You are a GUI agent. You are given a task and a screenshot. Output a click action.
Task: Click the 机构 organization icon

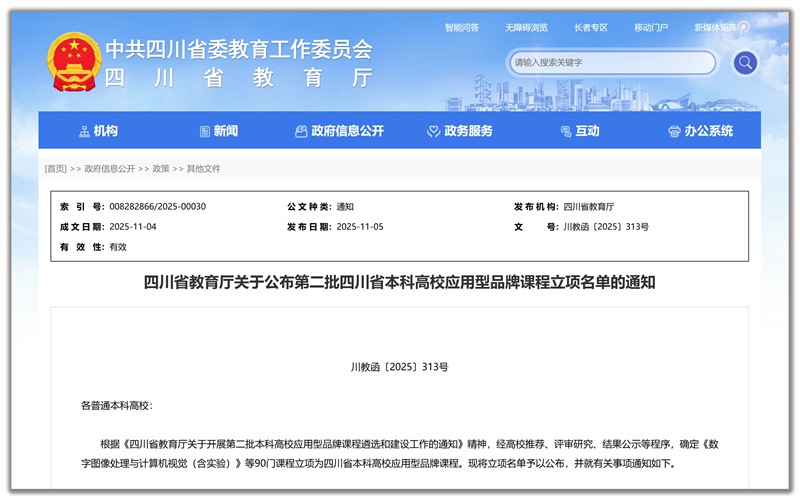pyautogui.click(x=84, y=131)
